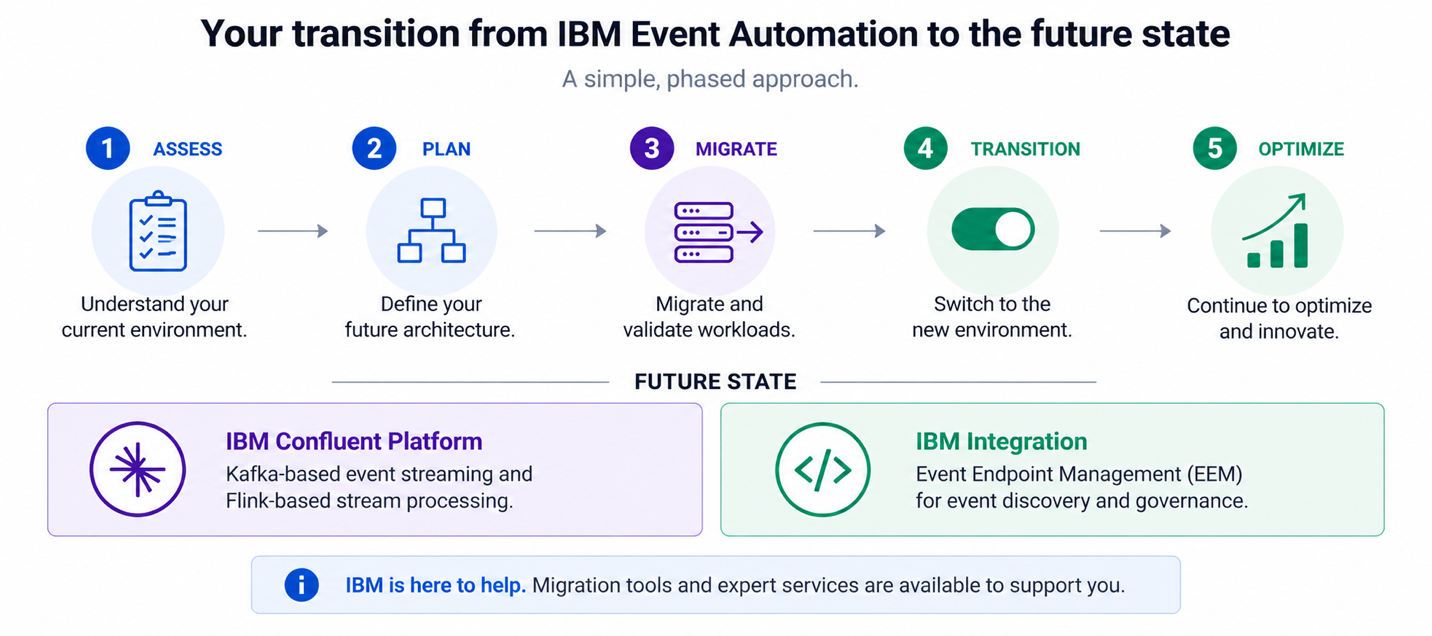Click the "Define your future architecture." text
1432x636 pixels.
point(430,317)
